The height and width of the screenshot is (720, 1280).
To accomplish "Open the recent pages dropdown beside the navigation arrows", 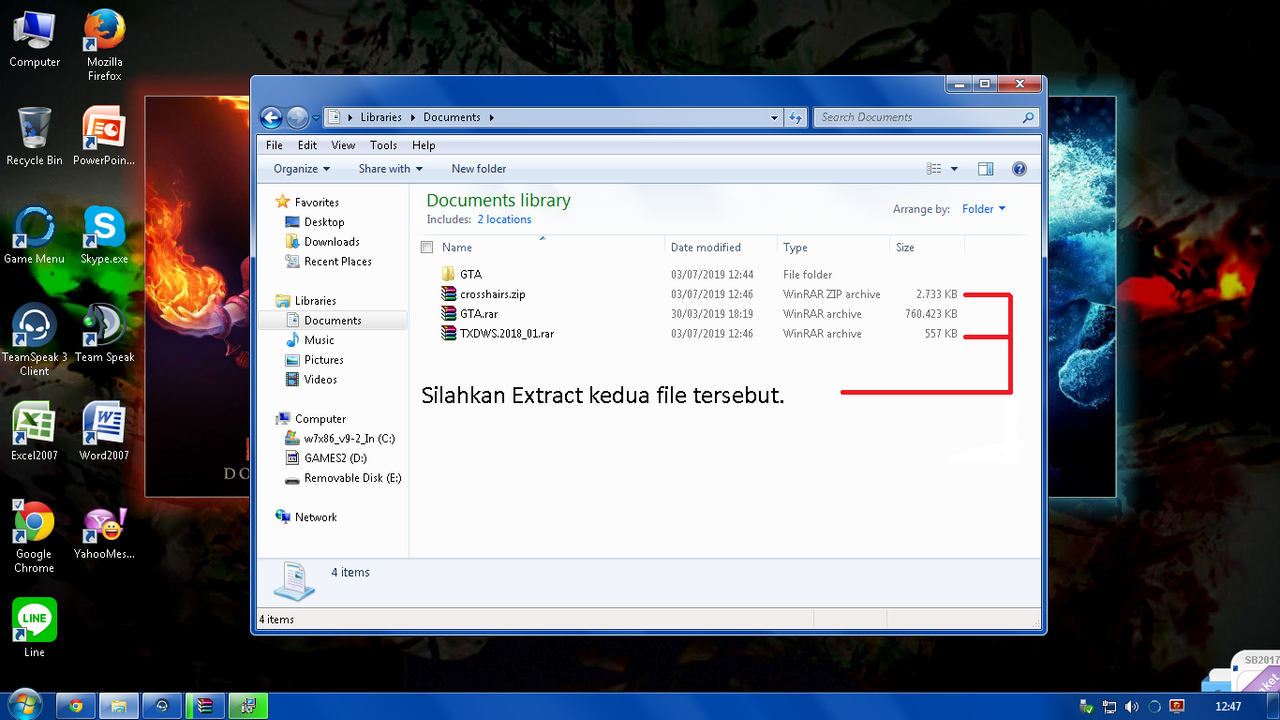I will point(316,118).
